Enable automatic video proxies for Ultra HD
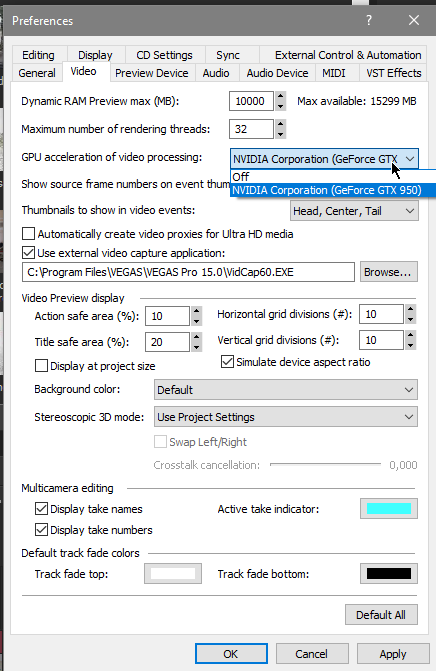The width and height of the screenshot is (436, 671). (x=28, y=234)
